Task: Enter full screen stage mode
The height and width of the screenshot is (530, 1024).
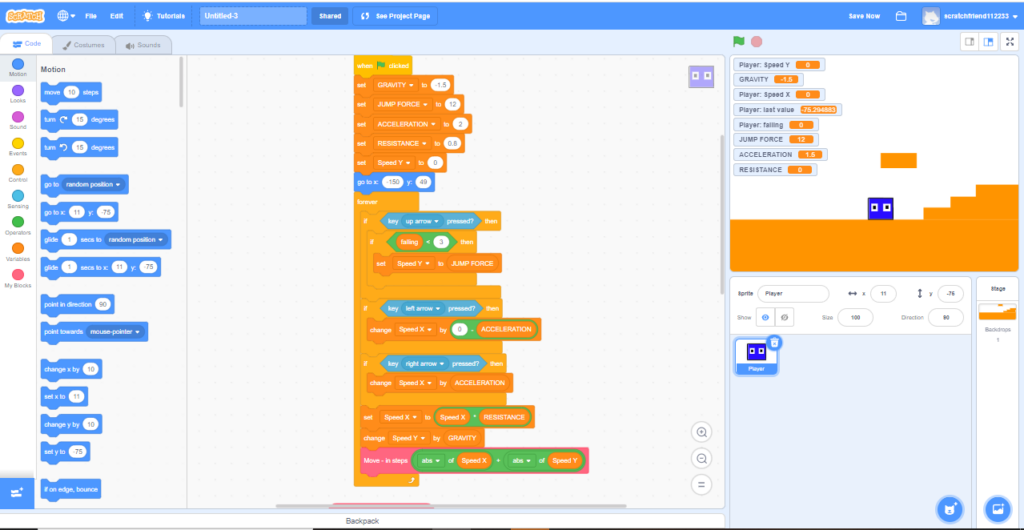Action: [1009, 42]
